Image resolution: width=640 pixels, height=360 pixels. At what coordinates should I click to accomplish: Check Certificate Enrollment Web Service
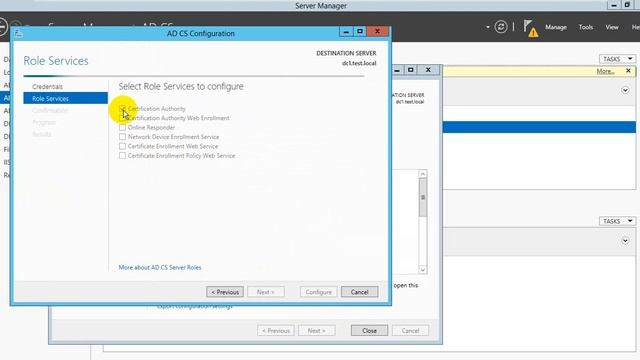click(x=122, y=146)
